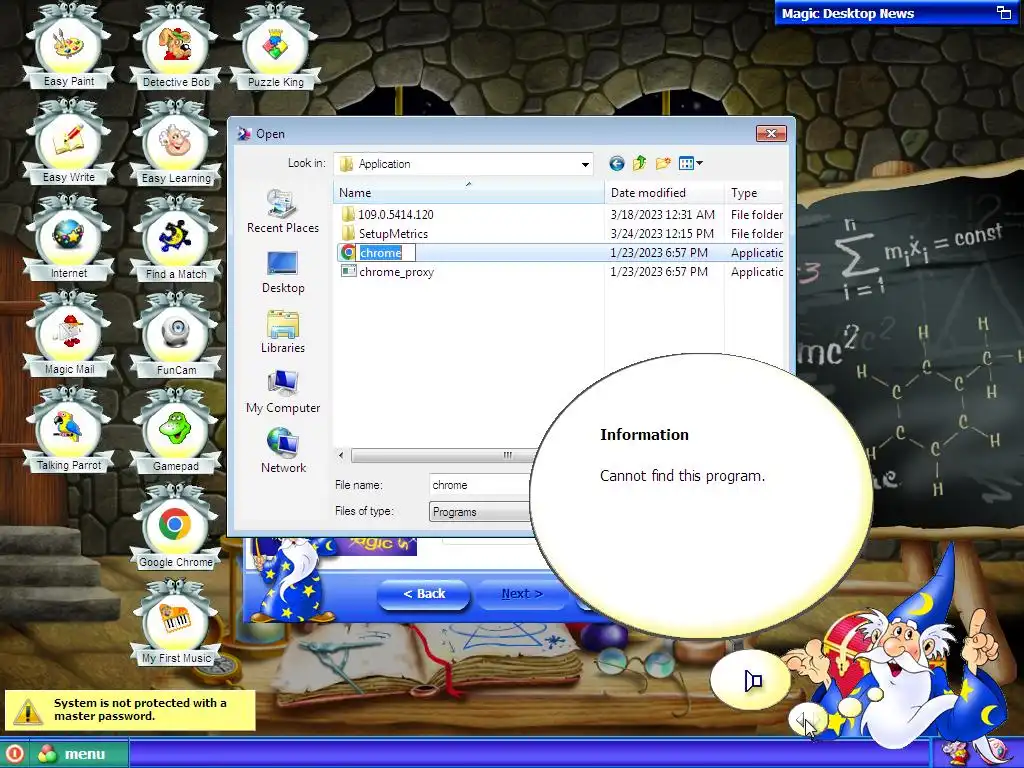
Task: Create a new folder with toolbar icon
Action: coord(663,163)
